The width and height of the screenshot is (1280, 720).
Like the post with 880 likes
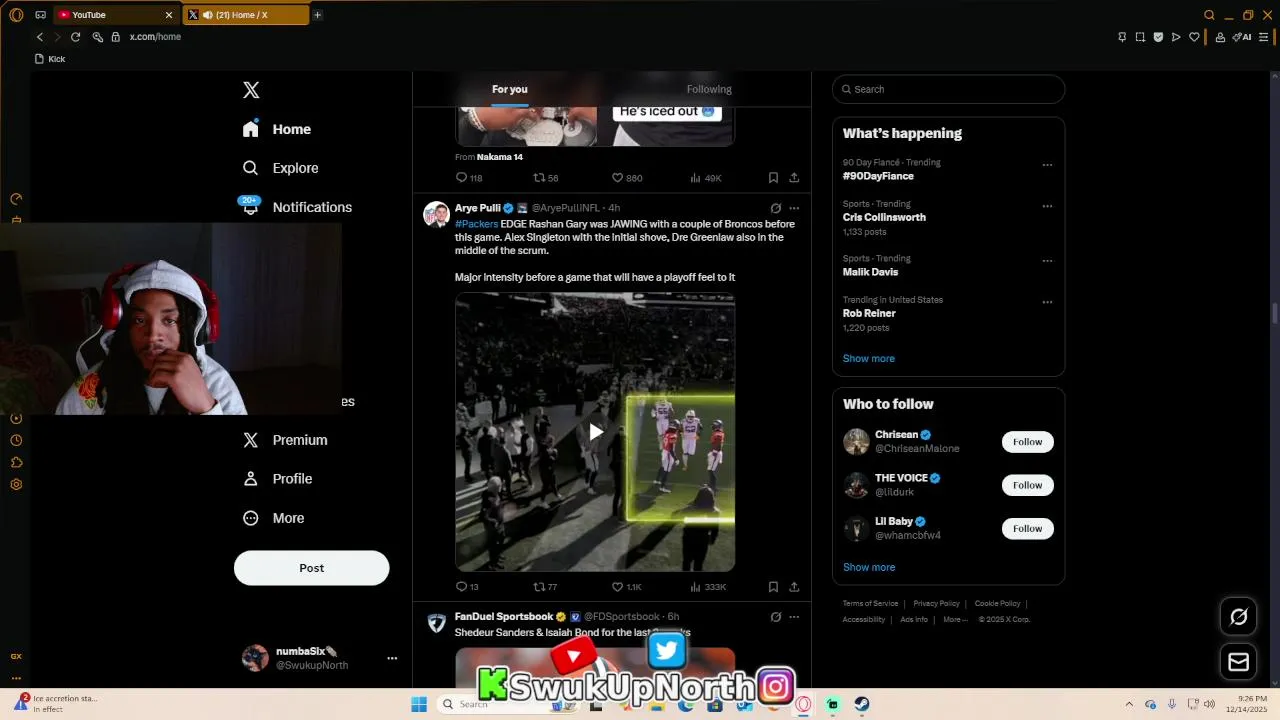[x=627, y=178]
